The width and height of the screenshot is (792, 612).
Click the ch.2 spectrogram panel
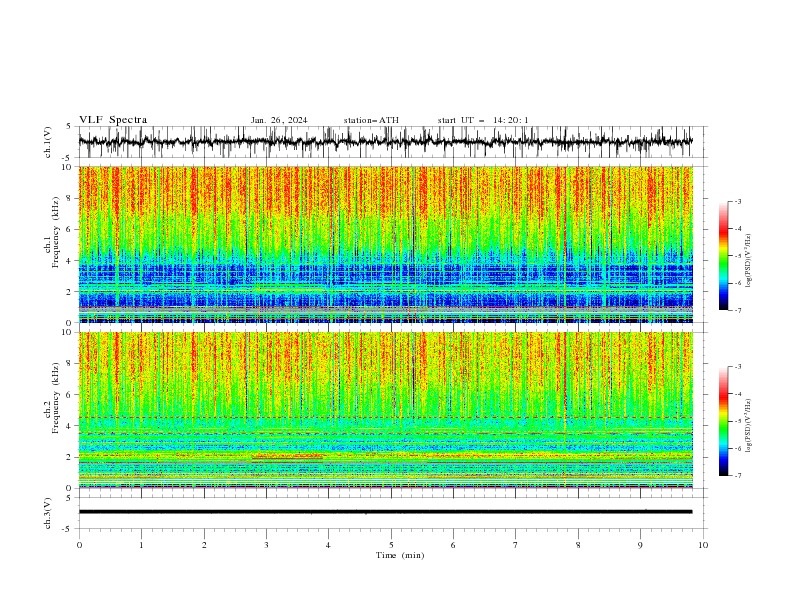coord(385,410)
